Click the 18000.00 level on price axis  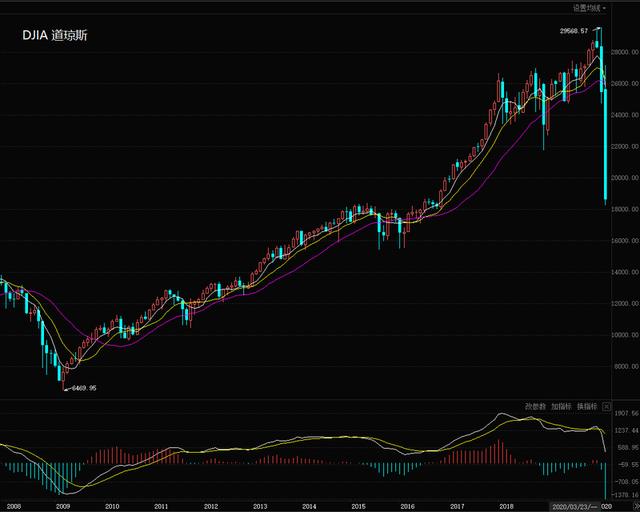click(x=625, y=209)
